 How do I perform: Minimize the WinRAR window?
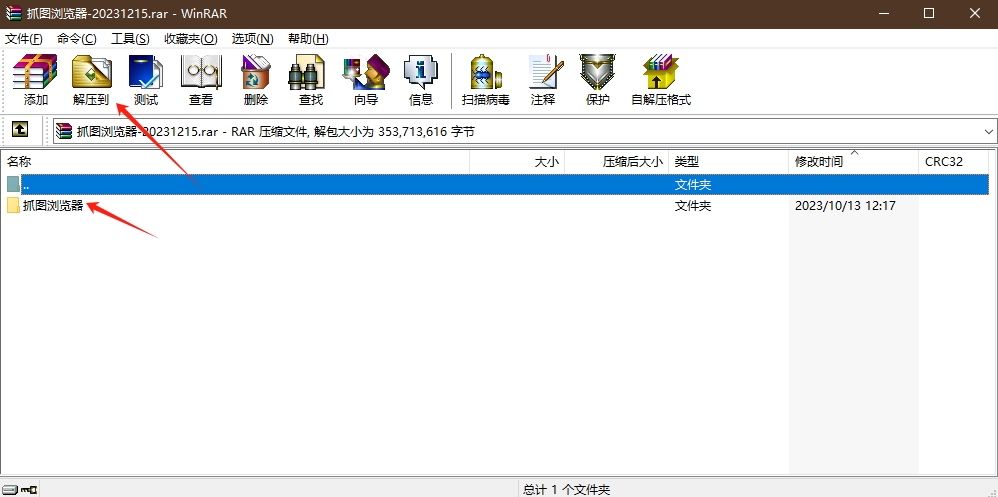pos(882,13)
